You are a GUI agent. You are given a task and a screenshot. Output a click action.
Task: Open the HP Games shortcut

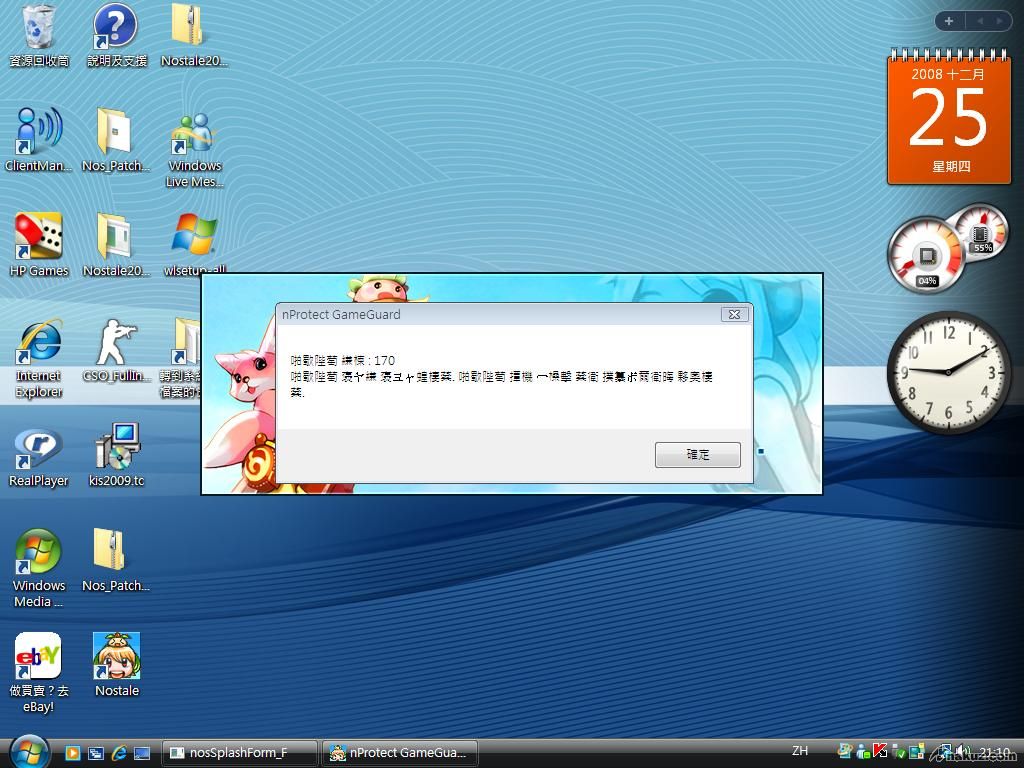coord(39,245)
